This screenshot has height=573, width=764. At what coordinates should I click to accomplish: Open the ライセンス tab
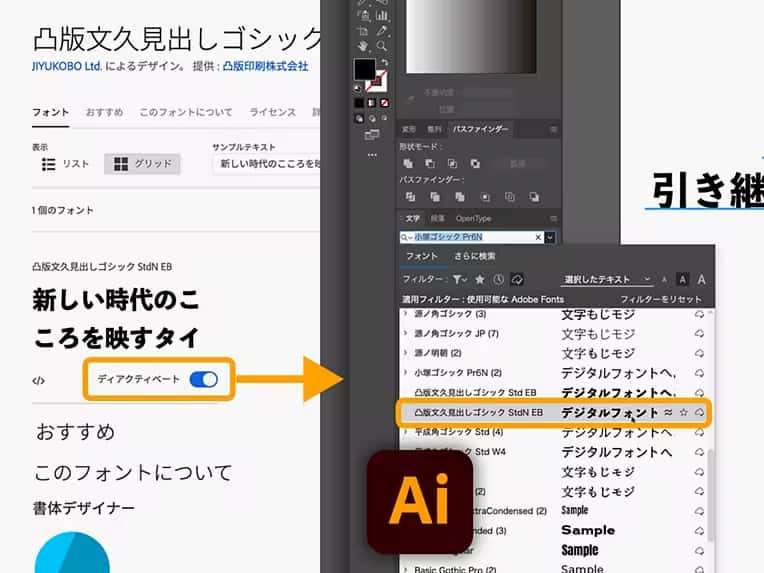(x=272, y=112)
